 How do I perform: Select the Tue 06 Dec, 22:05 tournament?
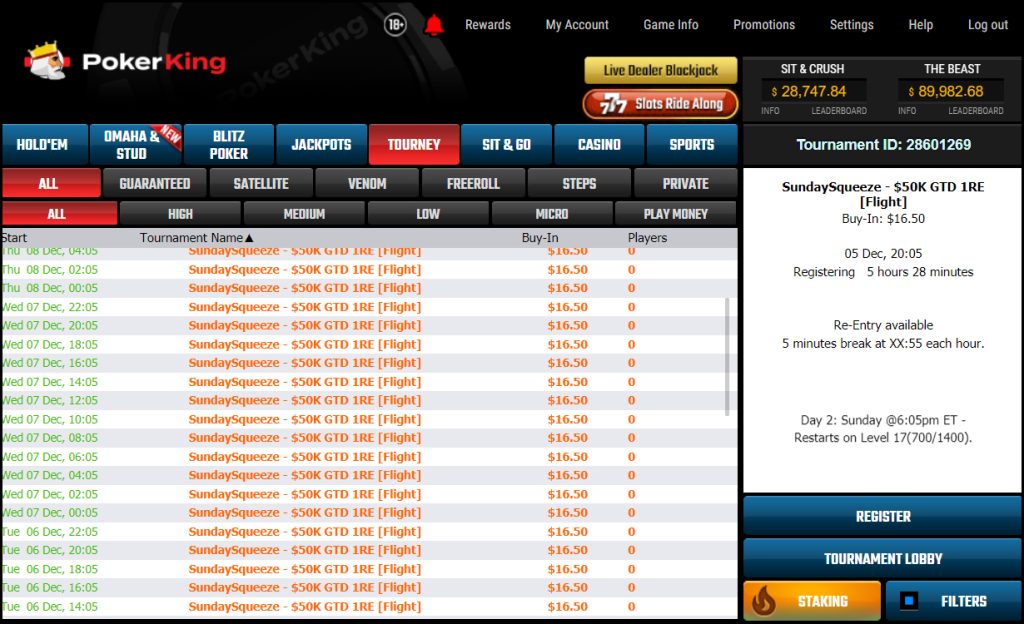pyautogui.click(x=369, y=531)
